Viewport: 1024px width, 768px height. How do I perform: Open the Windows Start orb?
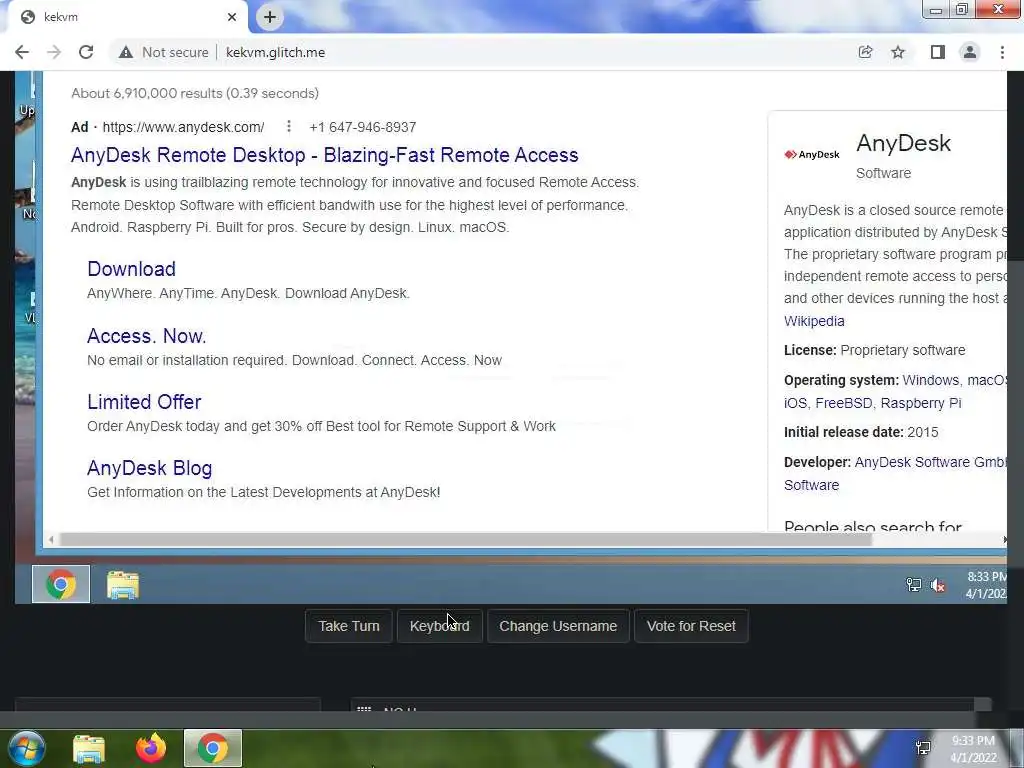(26, 748)
